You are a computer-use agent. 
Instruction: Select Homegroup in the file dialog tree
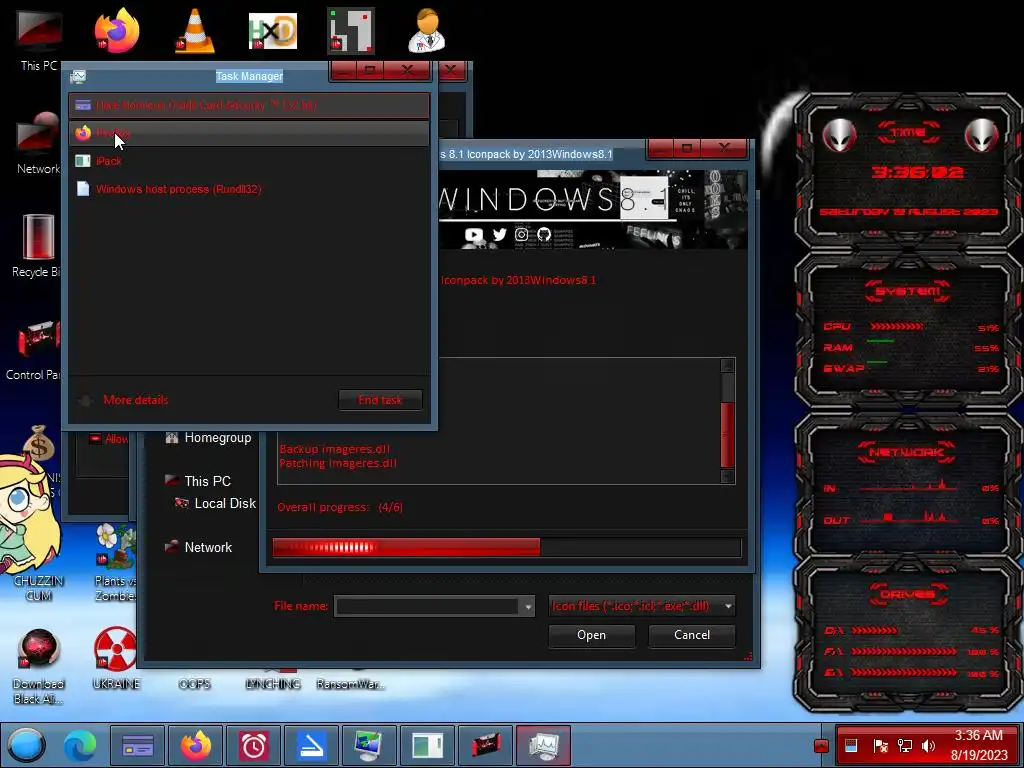(208, 438)
